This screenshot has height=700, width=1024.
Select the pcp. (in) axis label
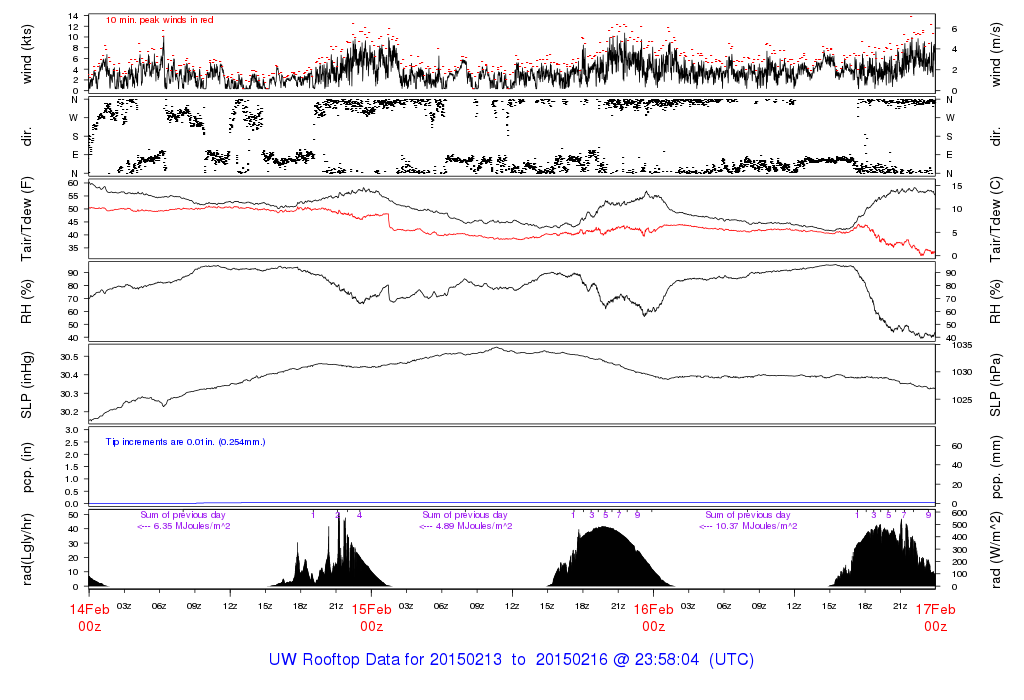pyautogui.click(x=27, y=467)
